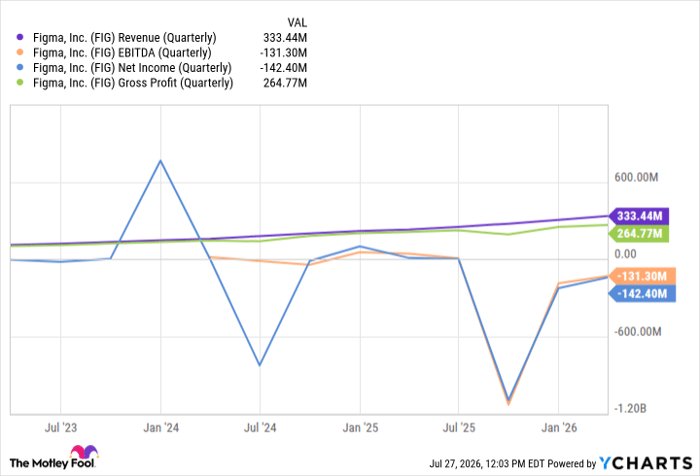The image size is (700, 476).
Task: Click the Jan '24 x-axis label
Action: pyautogui.click(x=161, y=428)
